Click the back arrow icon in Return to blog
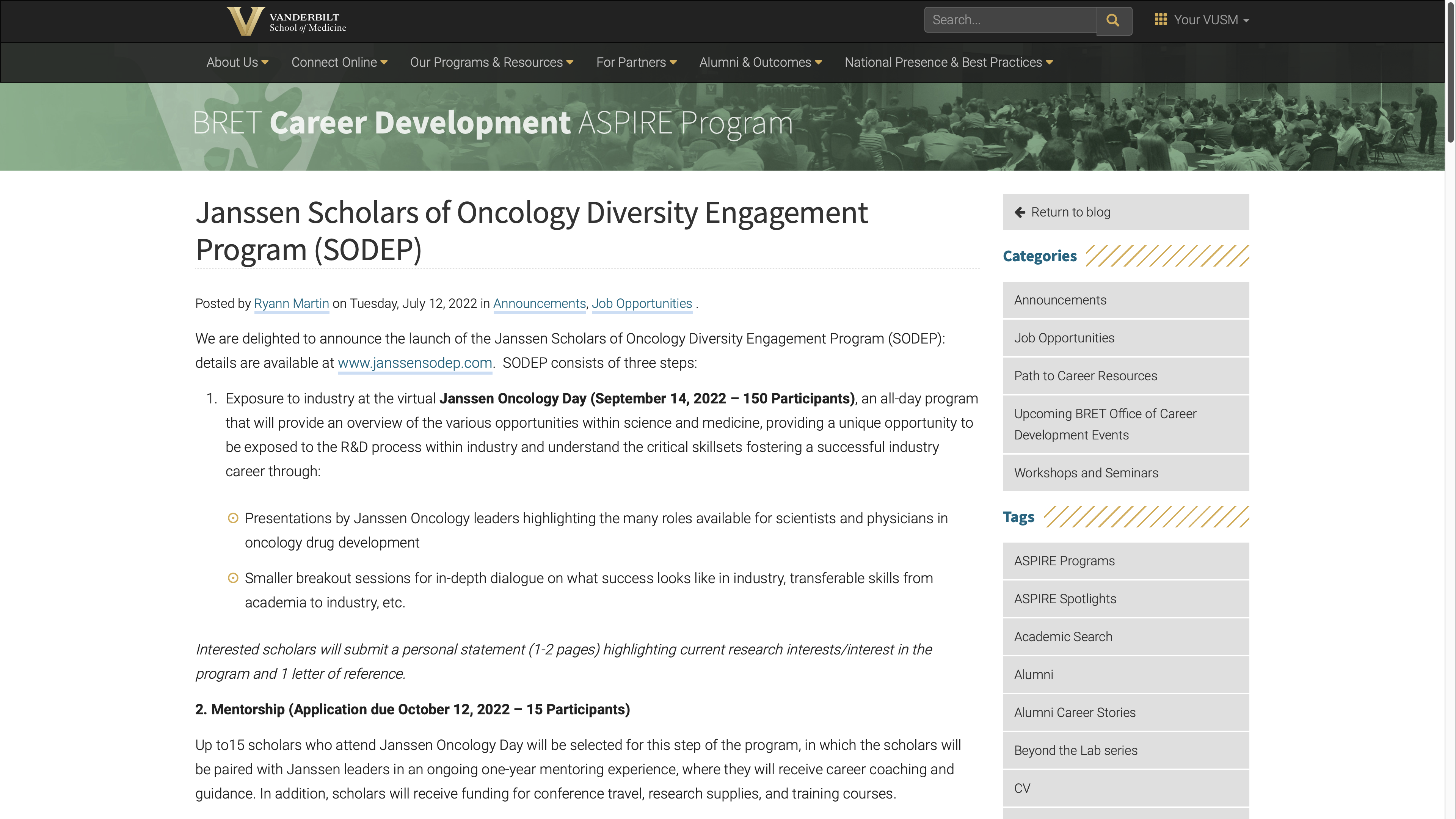This screenshot has width=1456, height=819. point(1020,212)
